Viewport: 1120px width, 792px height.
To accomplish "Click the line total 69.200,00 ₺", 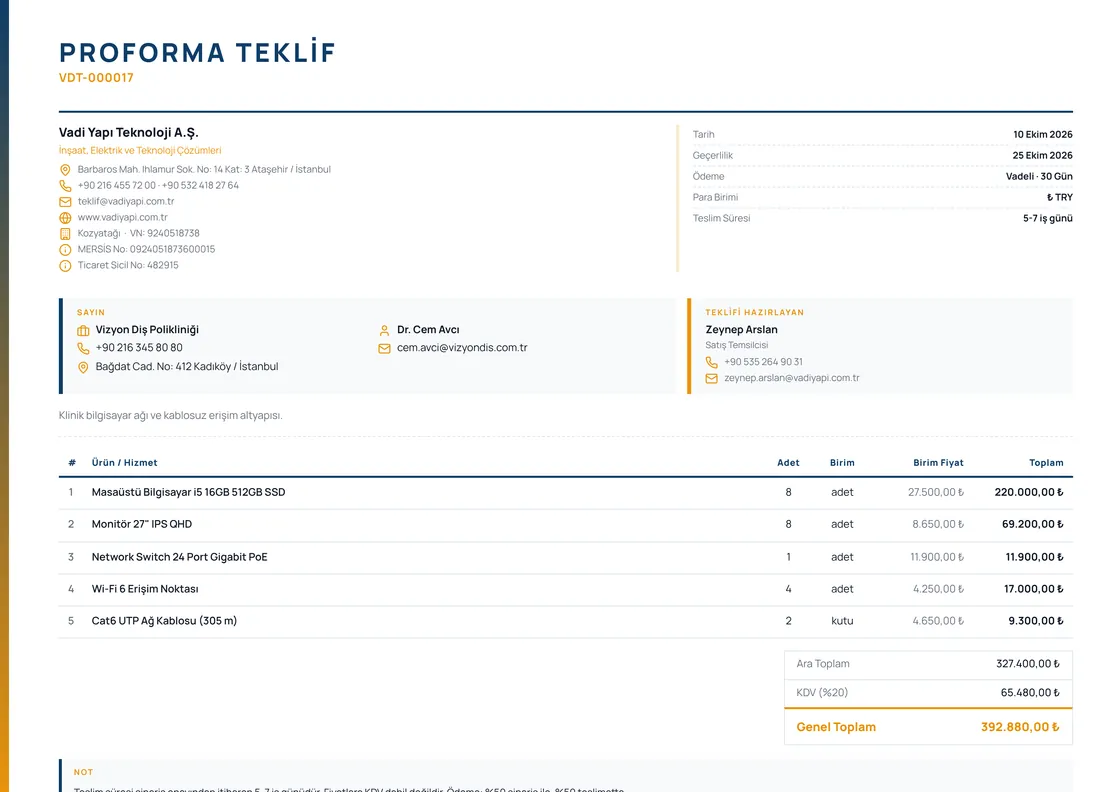I will [x=1032, y=525].
